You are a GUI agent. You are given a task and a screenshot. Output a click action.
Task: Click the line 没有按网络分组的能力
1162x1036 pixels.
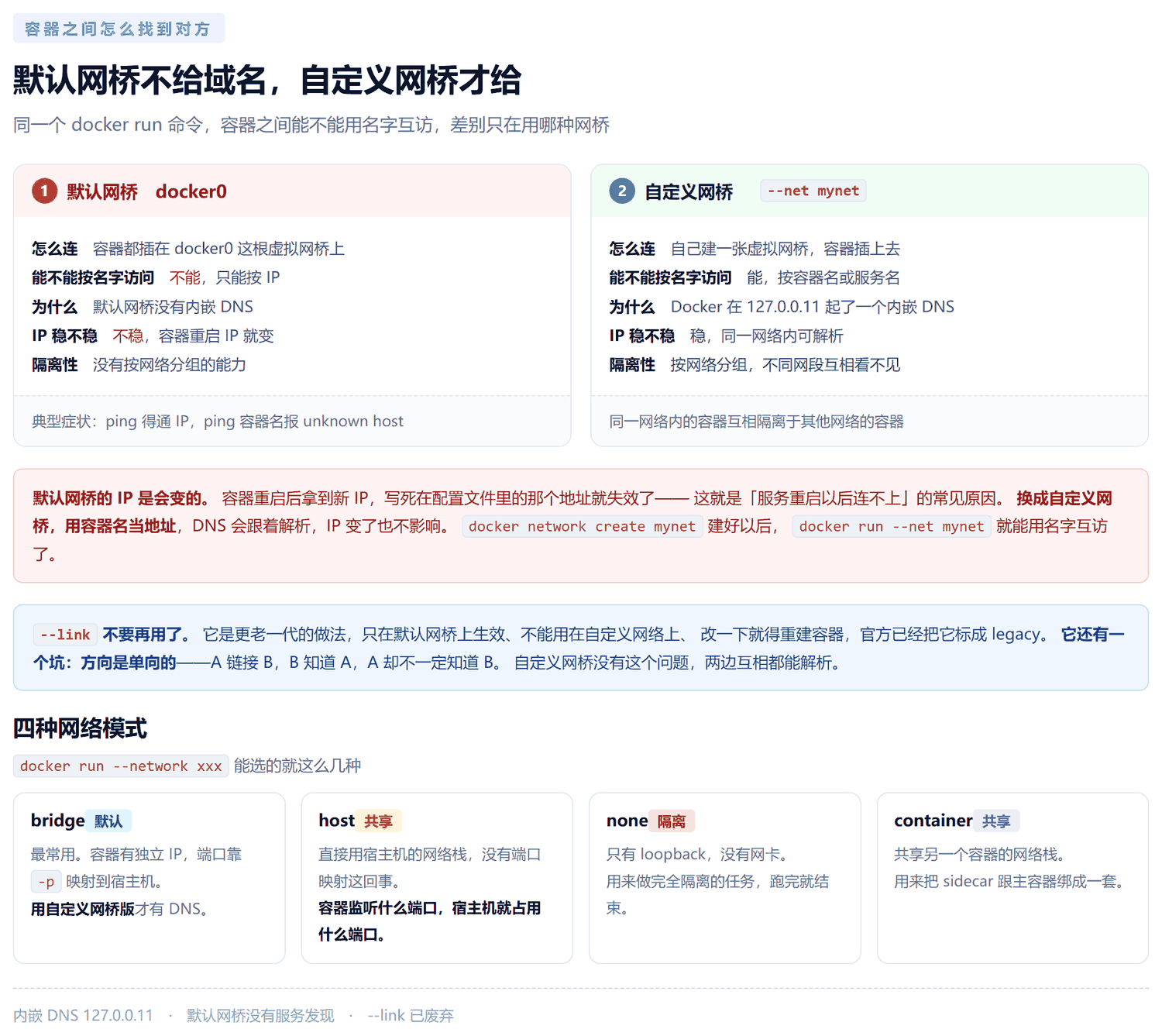(170, 365)
